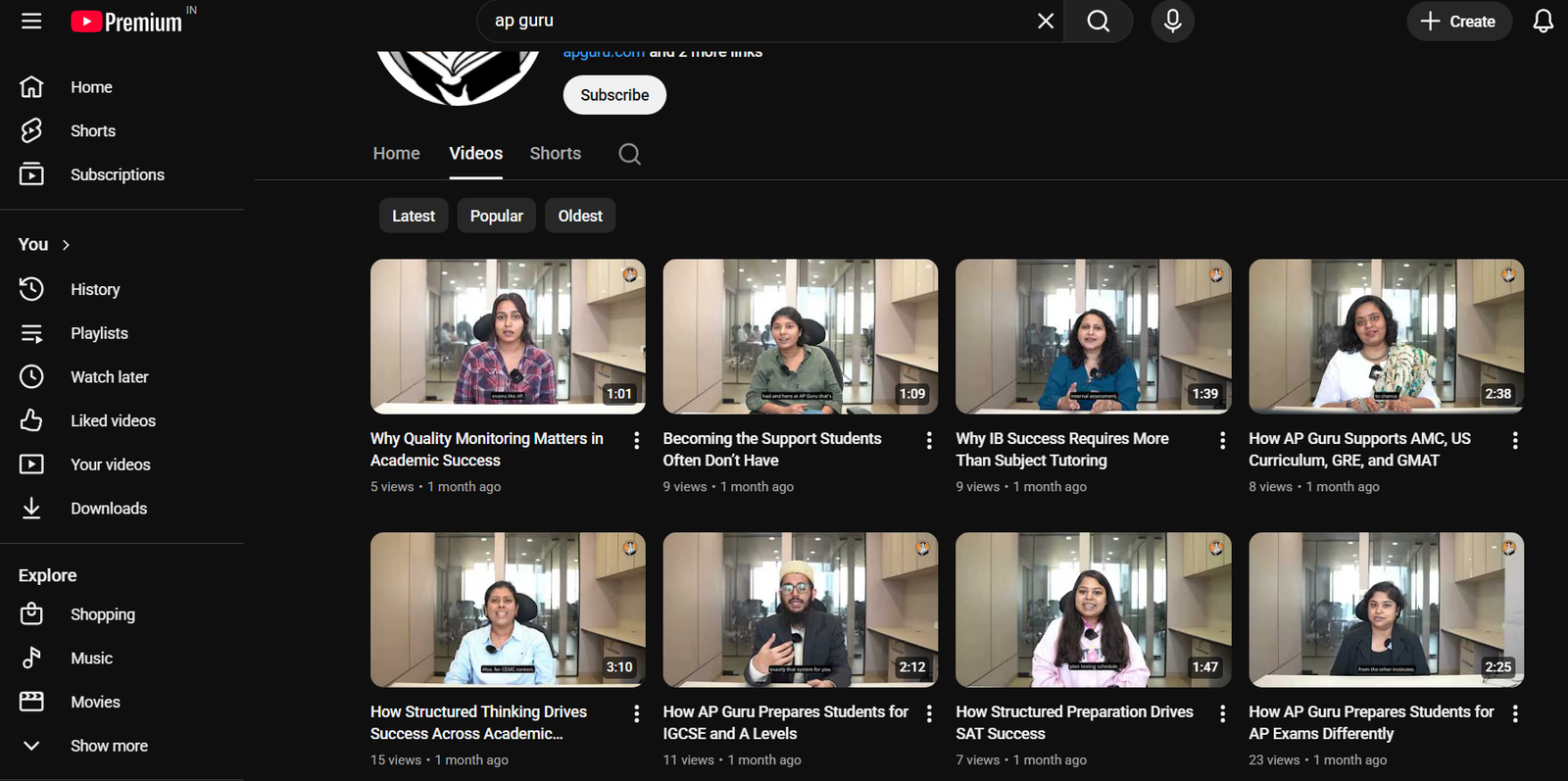Open title 'Why Quality Monitoring Matters in Academic Success'
Image resolution: width=1568 pixels, height=781 pixels.
[x=487, y=450]
